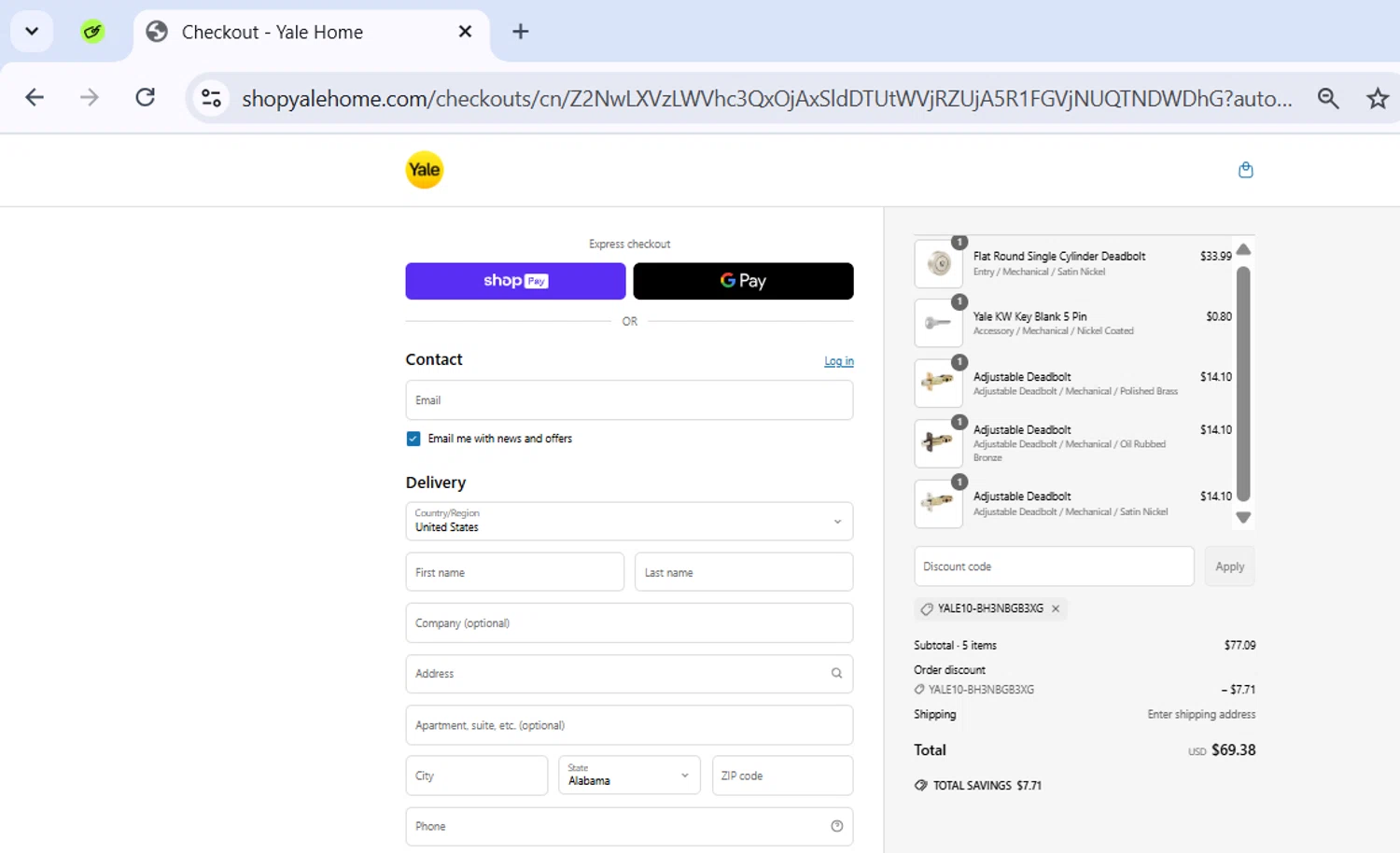Untick Email me with news and offers
The image size is (1400, 853).
tap(413, 439)
